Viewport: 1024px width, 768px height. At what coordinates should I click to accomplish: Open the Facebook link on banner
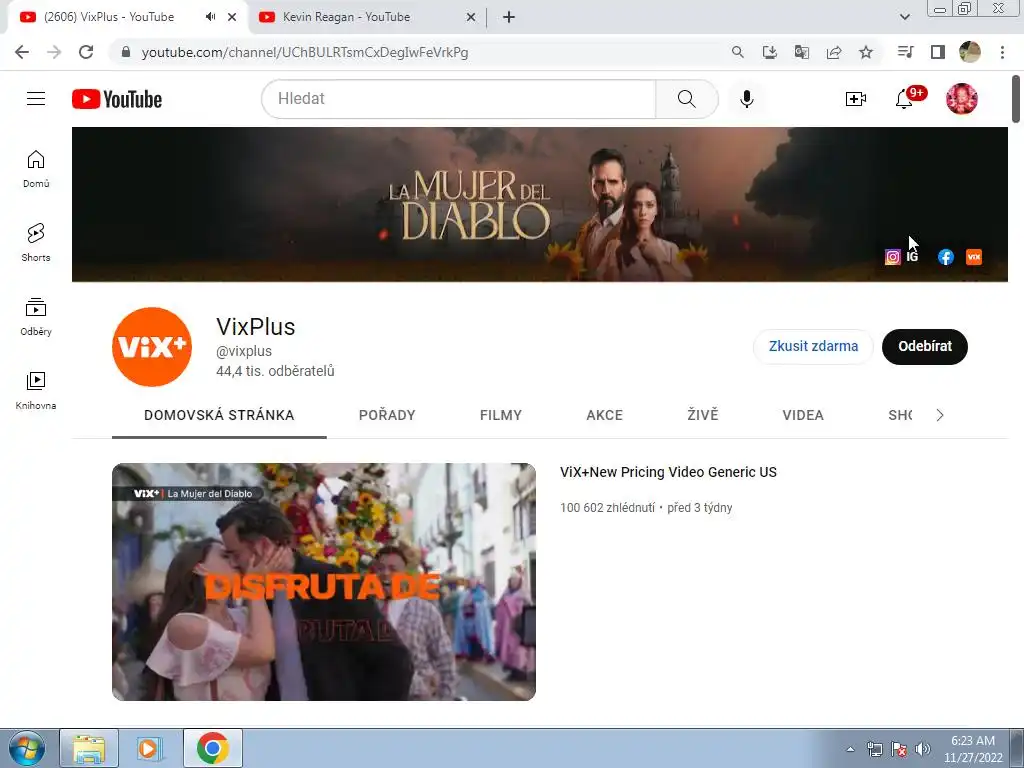point(946,257)
